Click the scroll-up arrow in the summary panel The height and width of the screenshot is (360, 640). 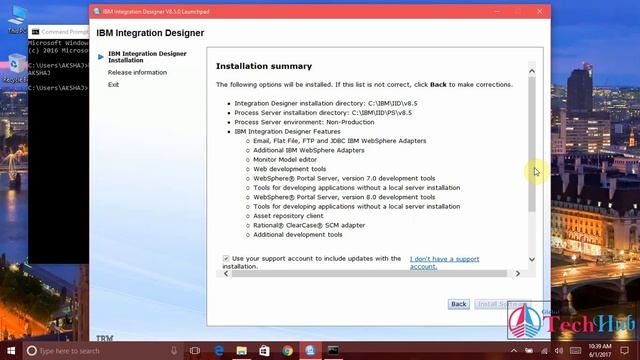(531, 71)
